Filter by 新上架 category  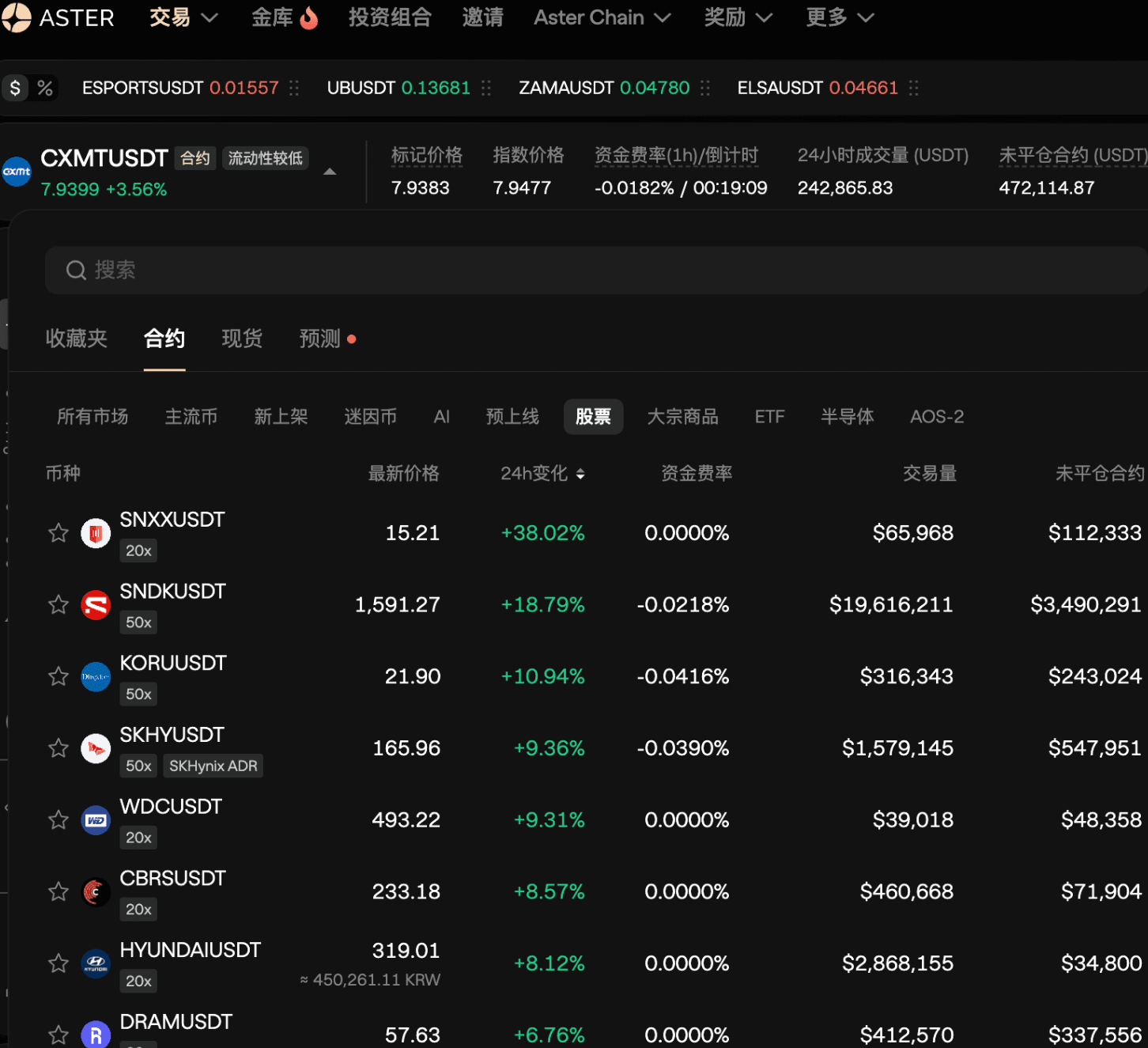tap(281, 417)
